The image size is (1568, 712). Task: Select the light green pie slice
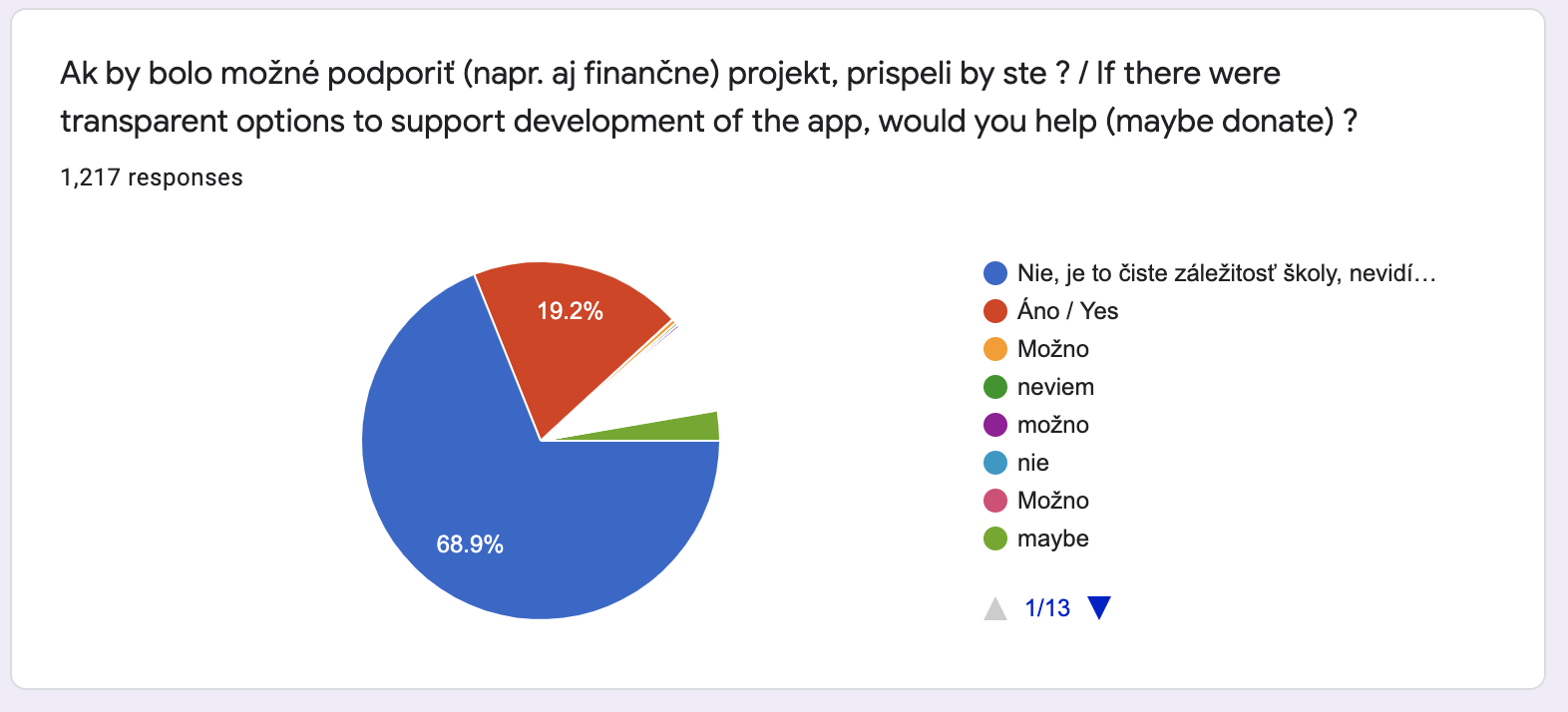[x=688, y=428]
